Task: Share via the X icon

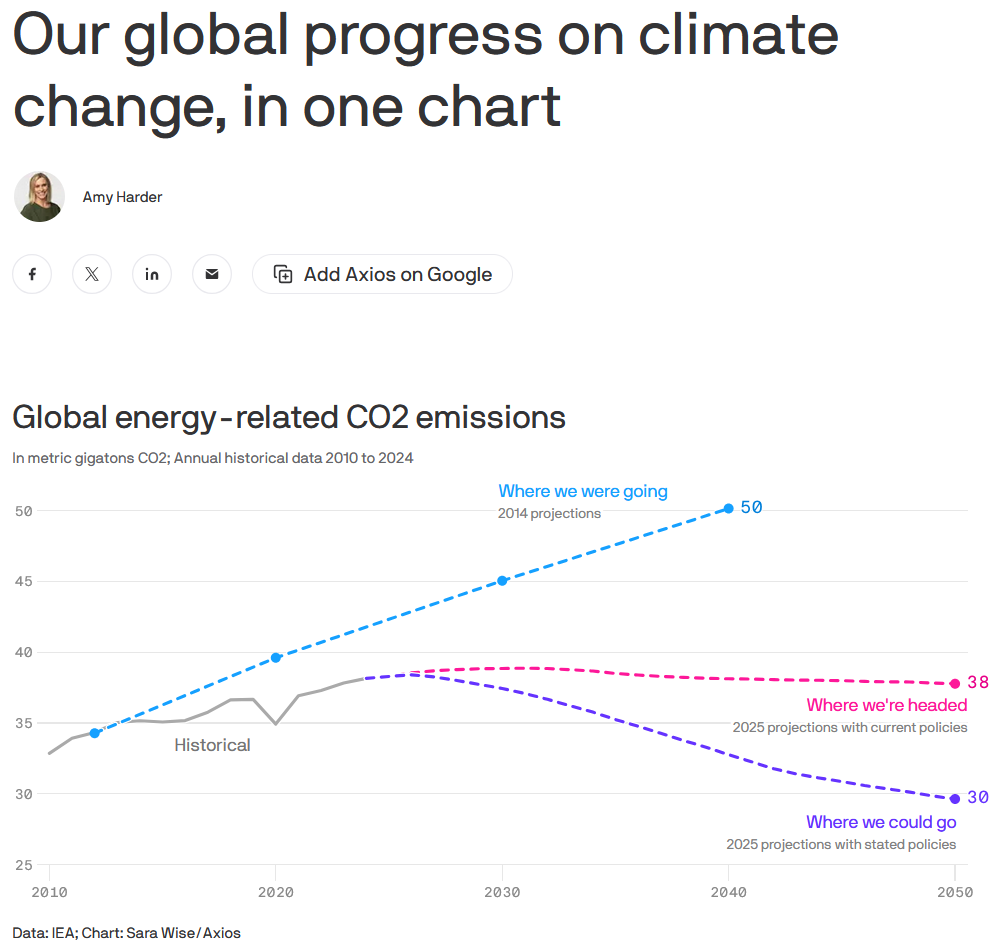Action: pyautogui.click(x=92, y=274)
